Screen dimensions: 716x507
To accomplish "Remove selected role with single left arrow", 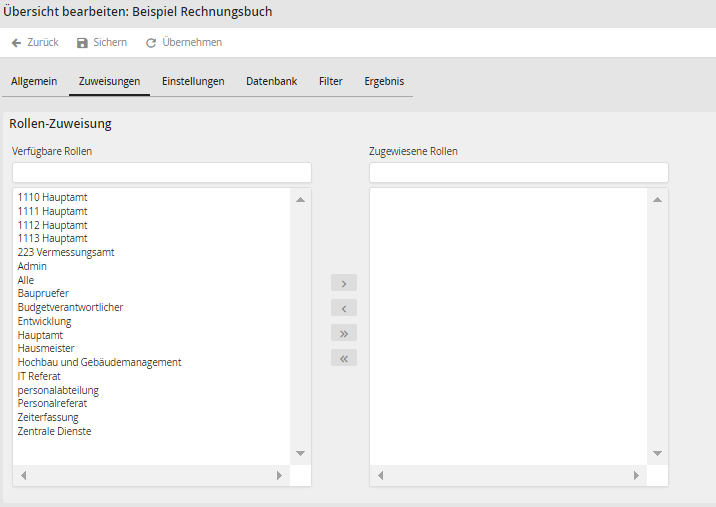I will 343,308.
